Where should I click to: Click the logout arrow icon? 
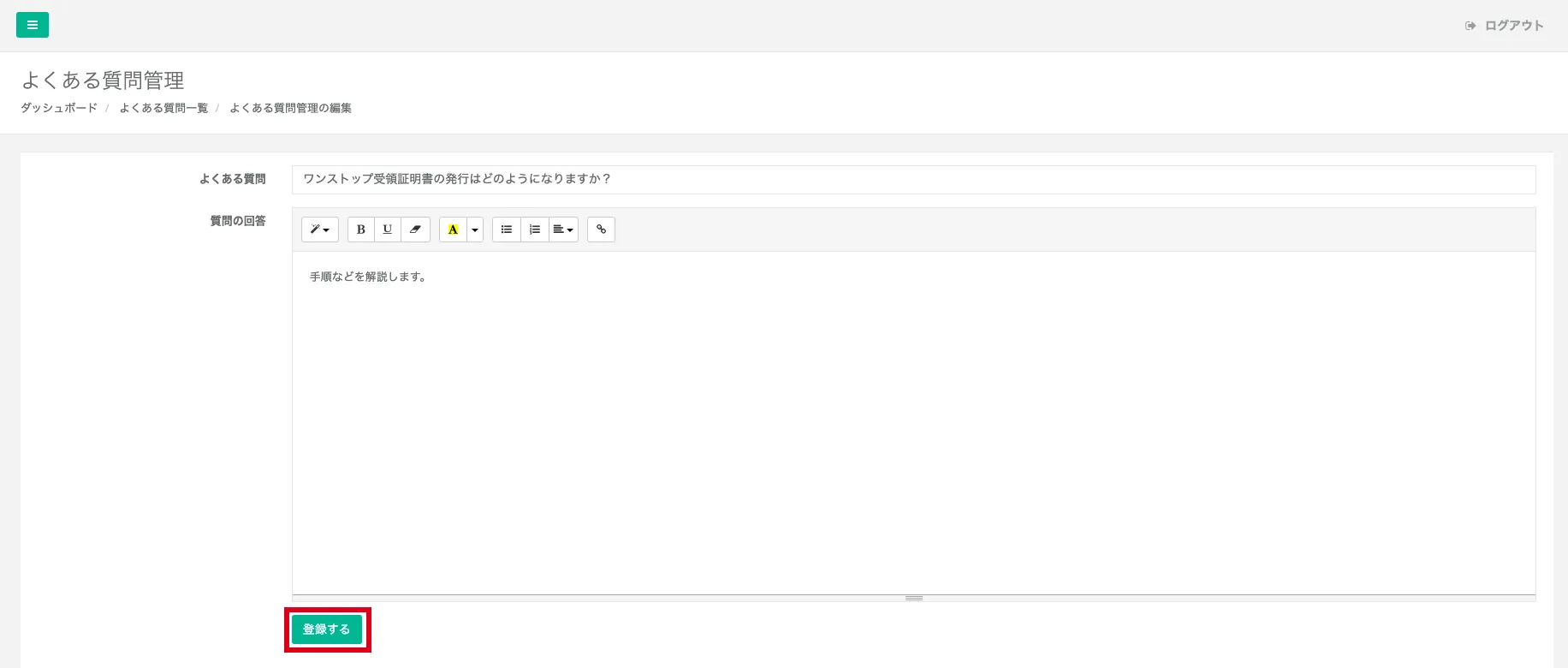pyautogui.click(x=1470, y=26)
